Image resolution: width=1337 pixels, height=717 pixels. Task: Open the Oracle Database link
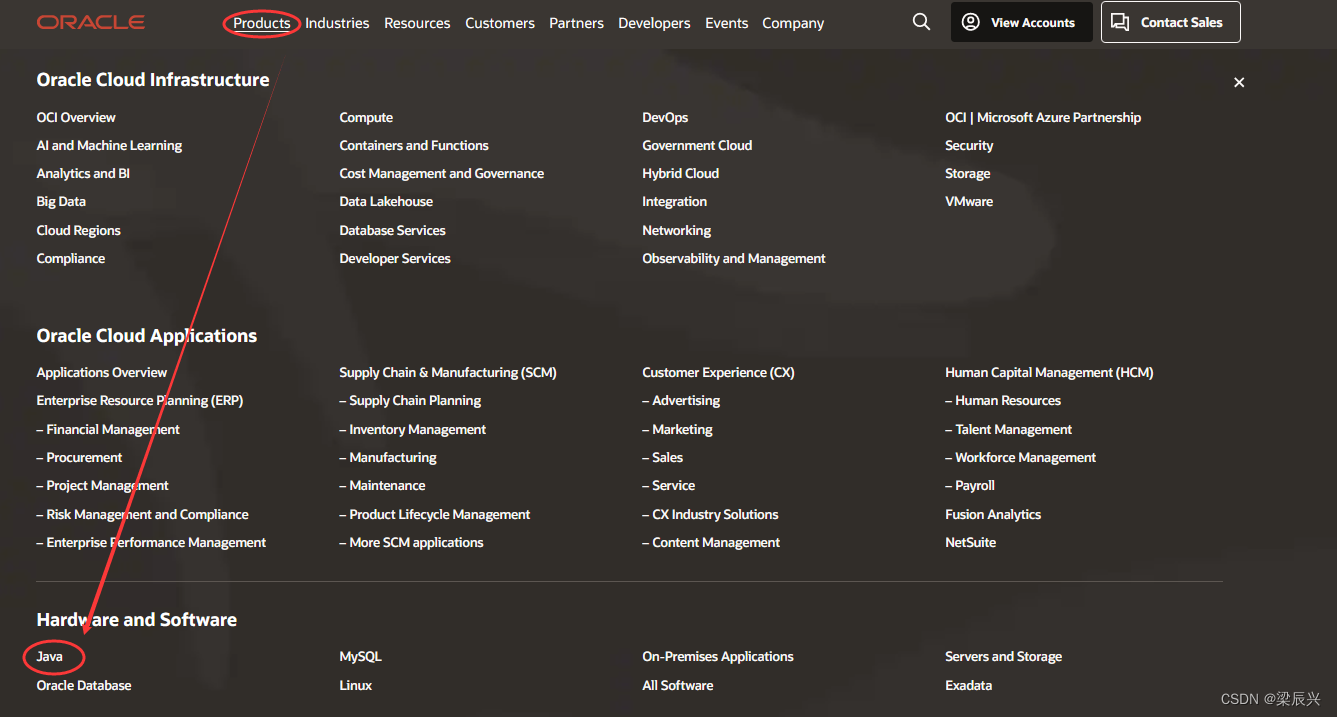coord(84,685)
